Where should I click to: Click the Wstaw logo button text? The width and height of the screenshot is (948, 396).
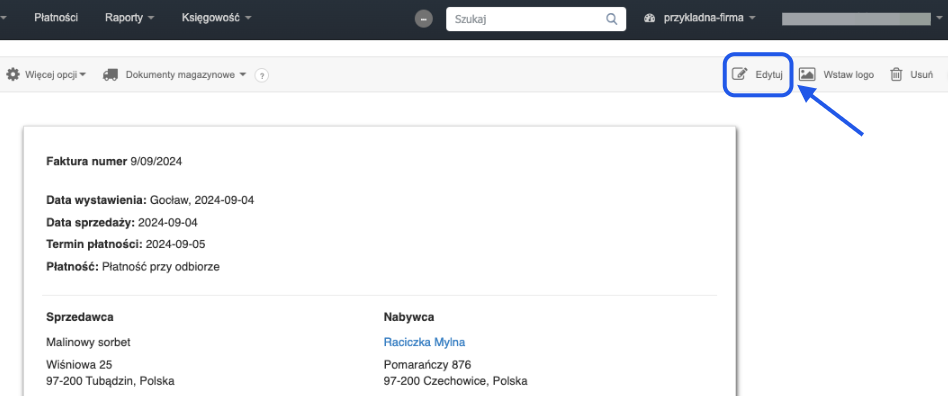(x=848, y=75)
